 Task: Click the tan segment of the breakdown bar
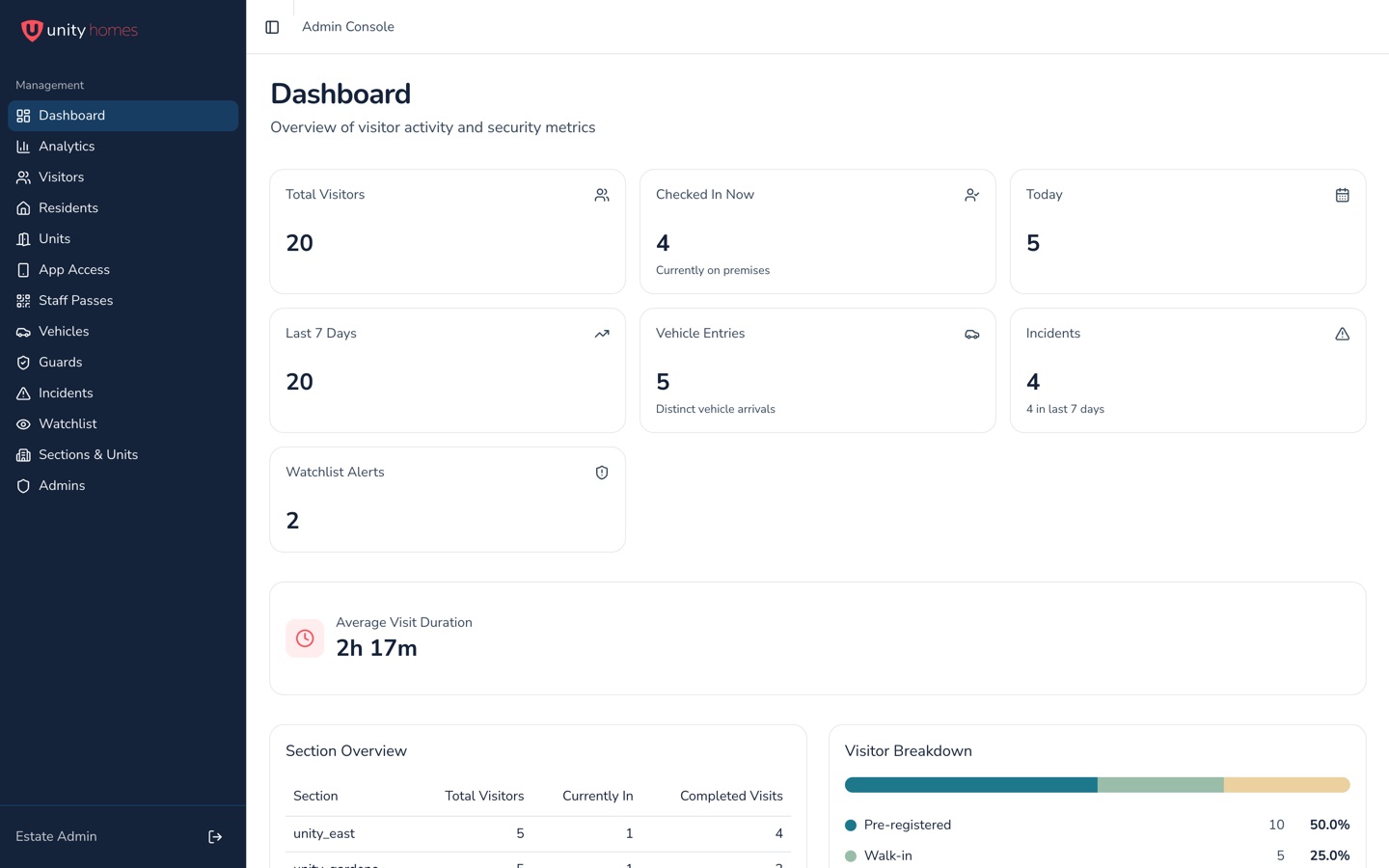pos(1287,785)
